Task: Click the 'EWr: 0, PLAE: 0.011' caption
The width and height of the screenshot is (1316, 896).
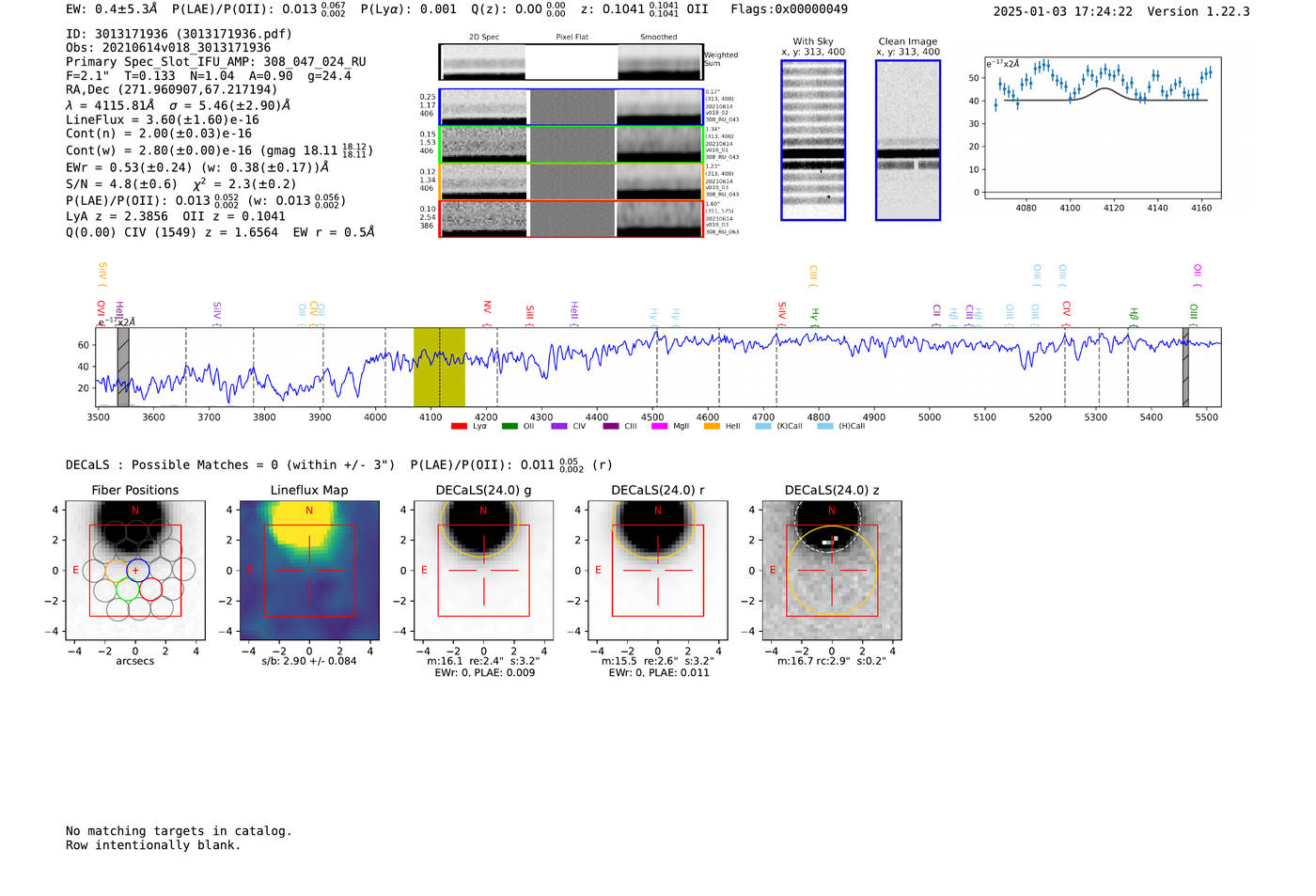Action: click(659, 673)
